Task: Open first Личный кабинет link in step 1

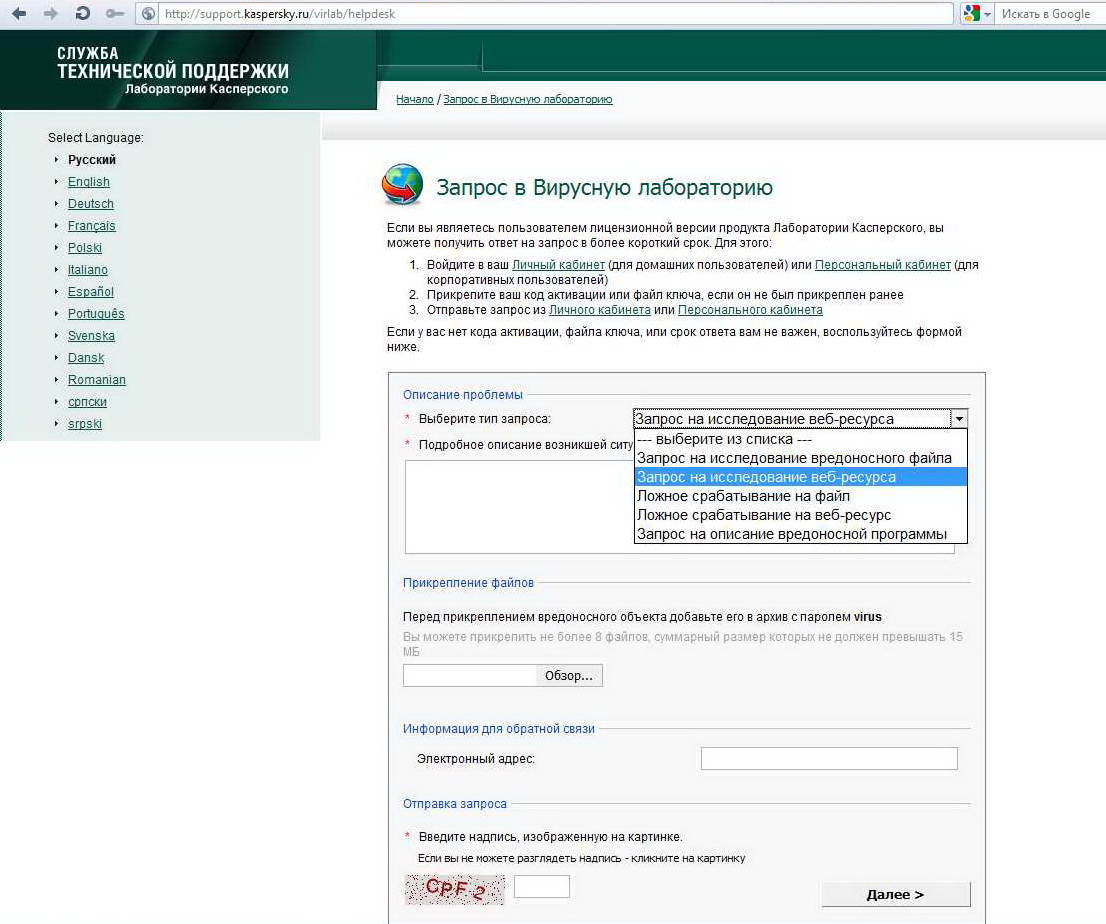Action: pyautogui.click(x=559, y=265)
